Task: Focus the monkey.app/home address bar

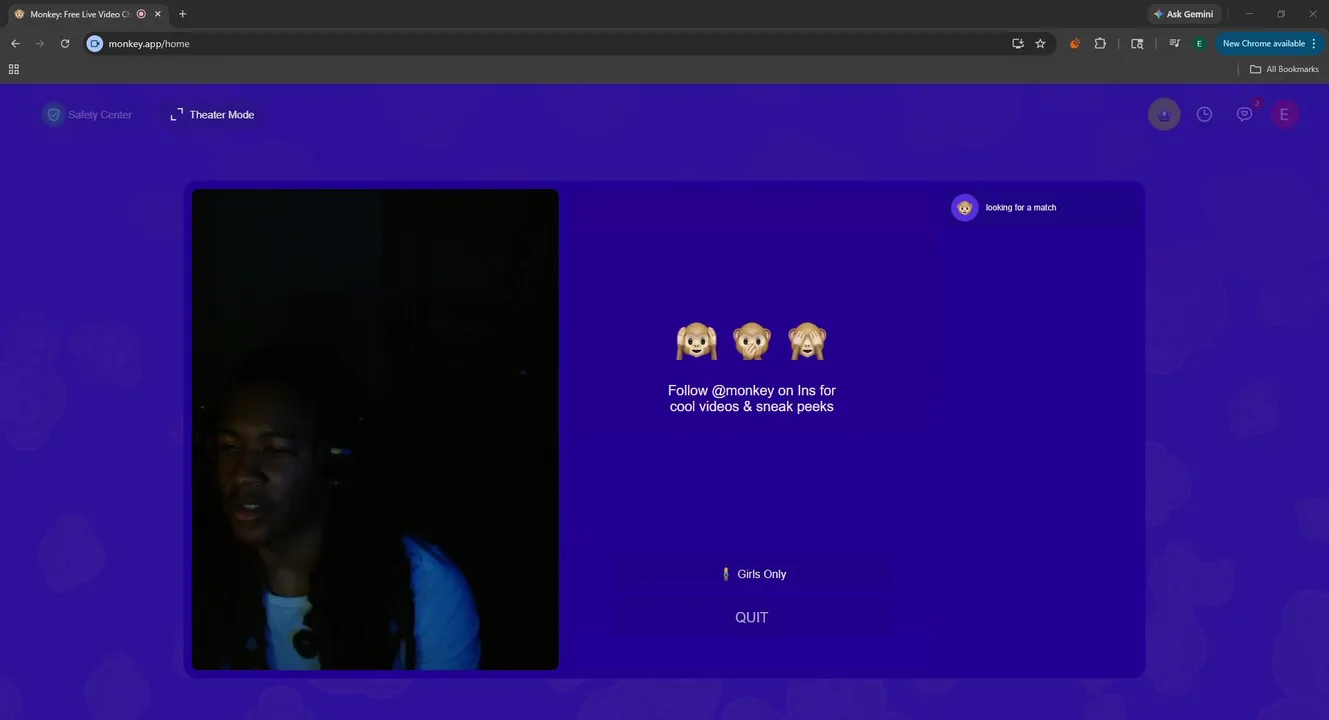Action: 550,44
